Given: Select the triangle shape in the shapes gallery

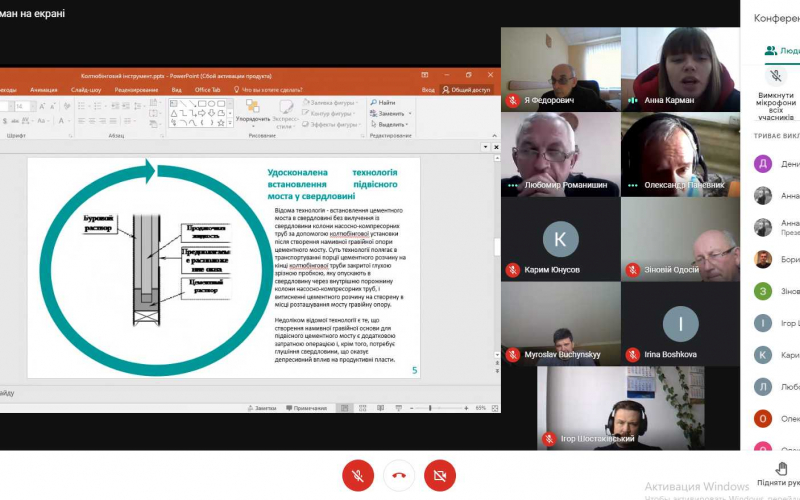Looking at the screenshot, I should 174,113.
